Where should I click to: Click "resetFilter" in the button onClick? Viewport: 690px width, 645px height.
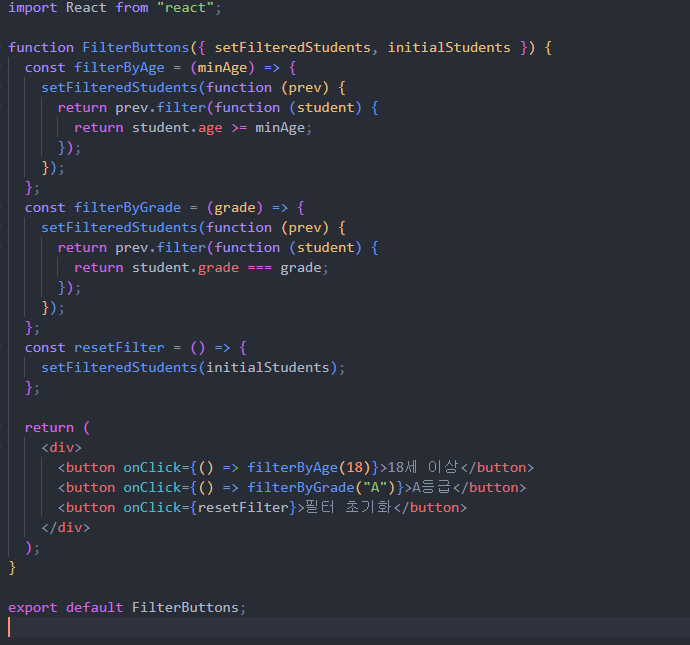point(243,507)
